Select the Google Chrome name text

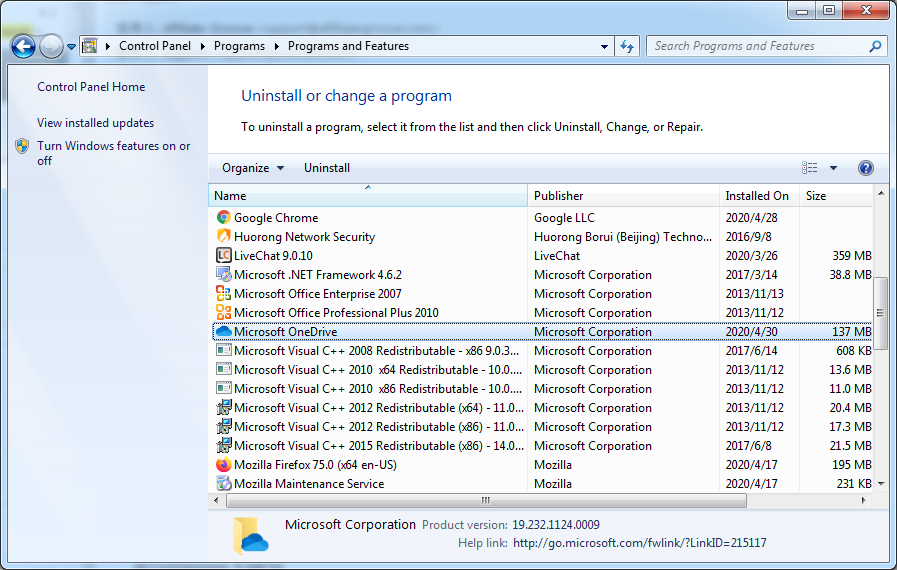tap(276, 218)
